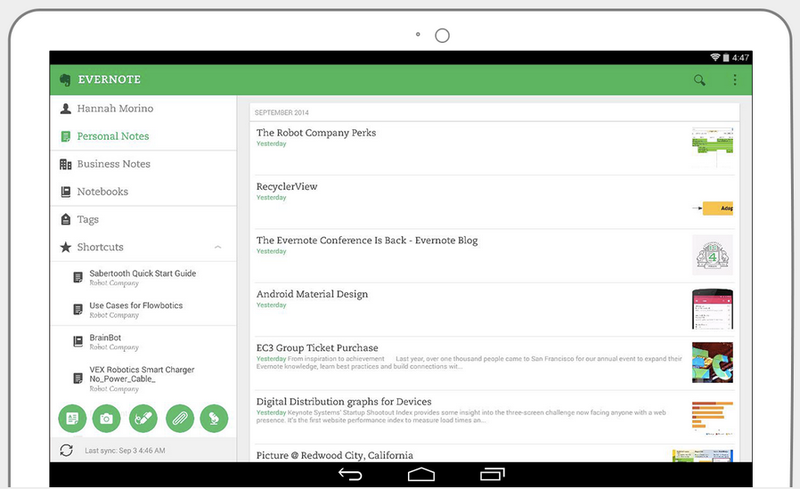This screenshot has height=489, width=800.
Task: Select the Shortcuts label in sidebar
Action: (100, 247)
